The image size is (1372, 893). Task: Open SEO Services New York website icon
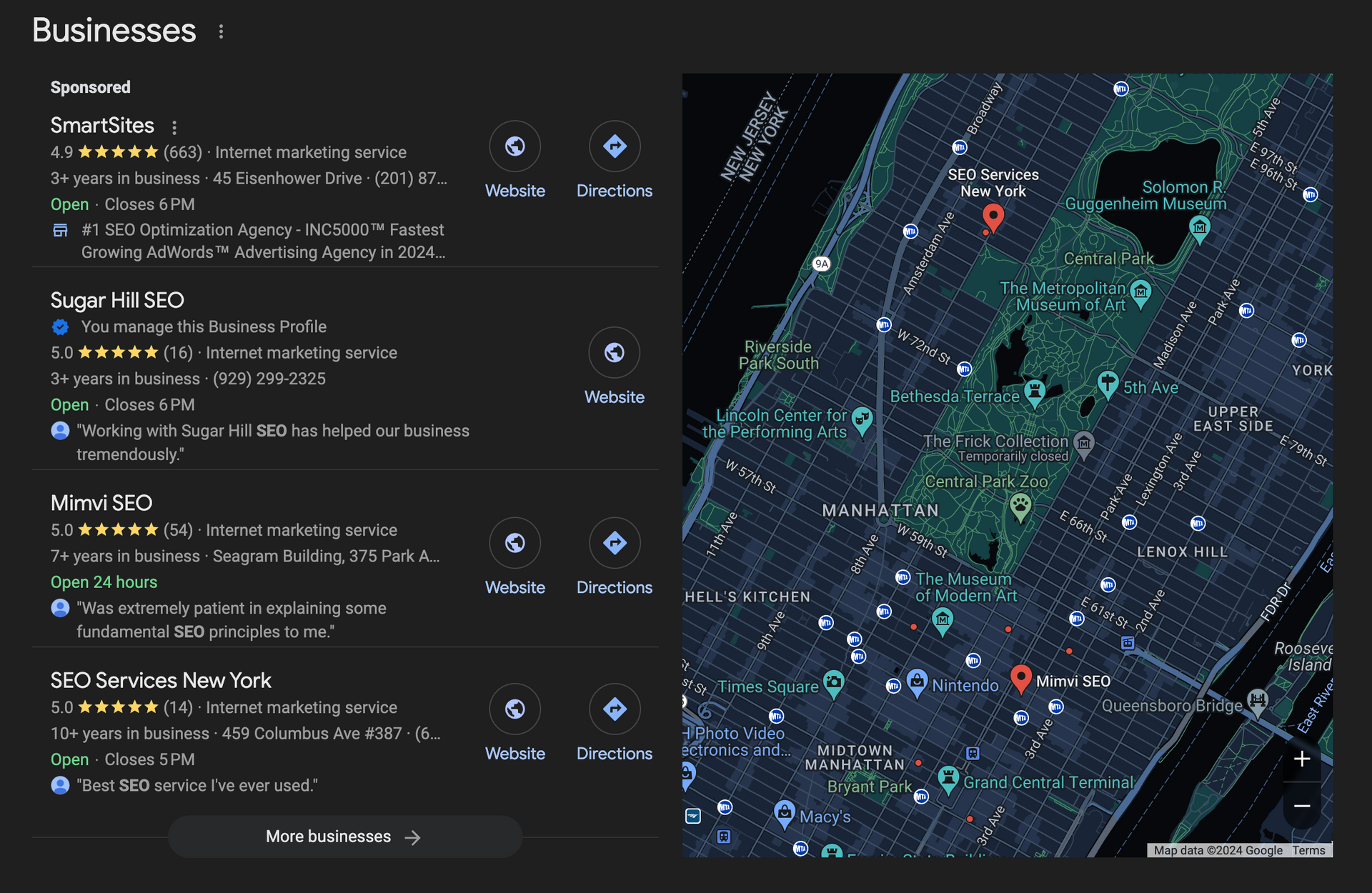click(514, 709)
